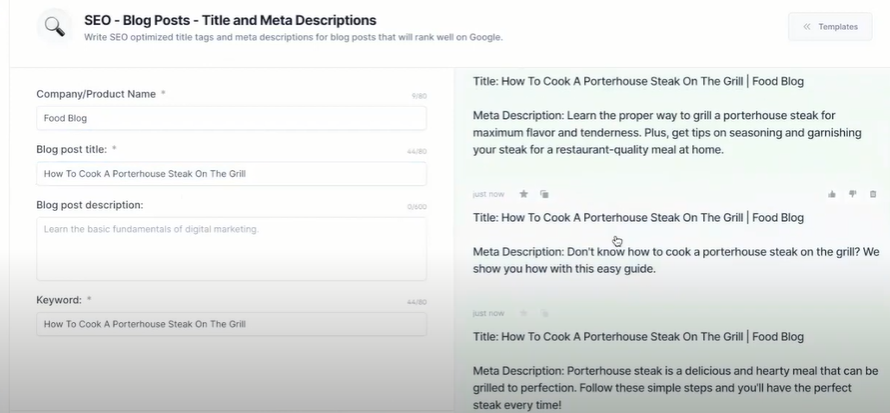Viewport: 890px width, 413px height.
Task: Favorite the second result with the star icon
Action: [x=523, y=194]
